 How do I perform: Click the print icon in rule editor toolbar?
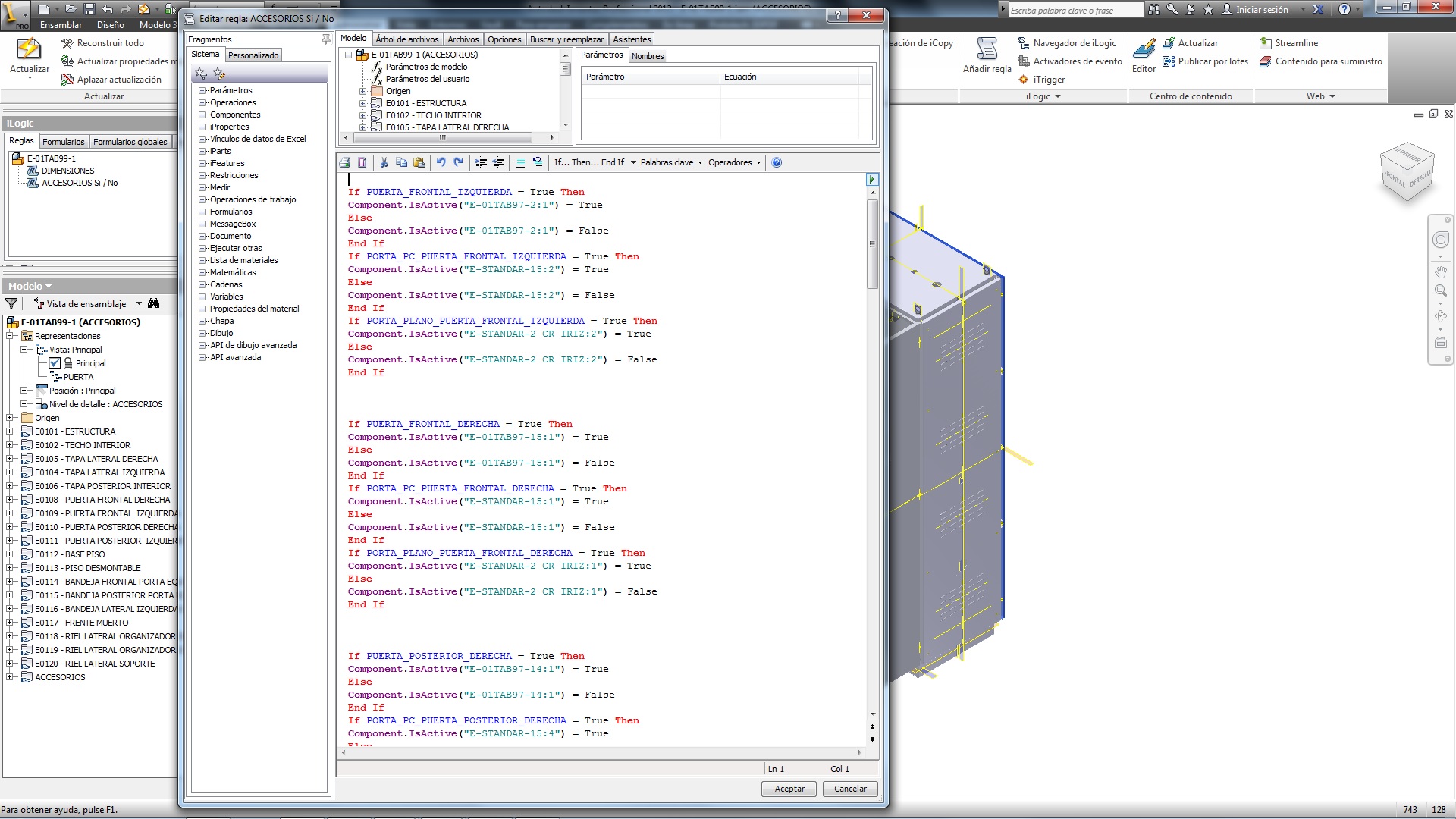click(345, 162)
